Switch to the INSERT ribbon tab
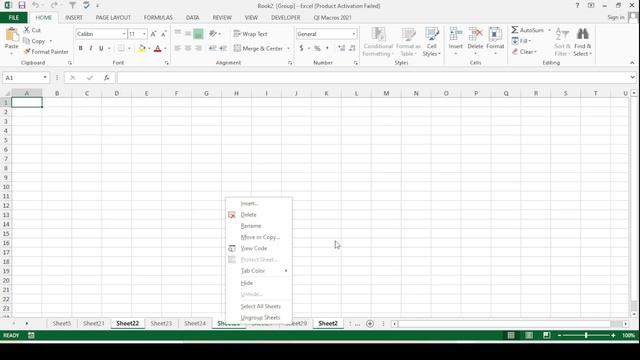 coord(74,18)
